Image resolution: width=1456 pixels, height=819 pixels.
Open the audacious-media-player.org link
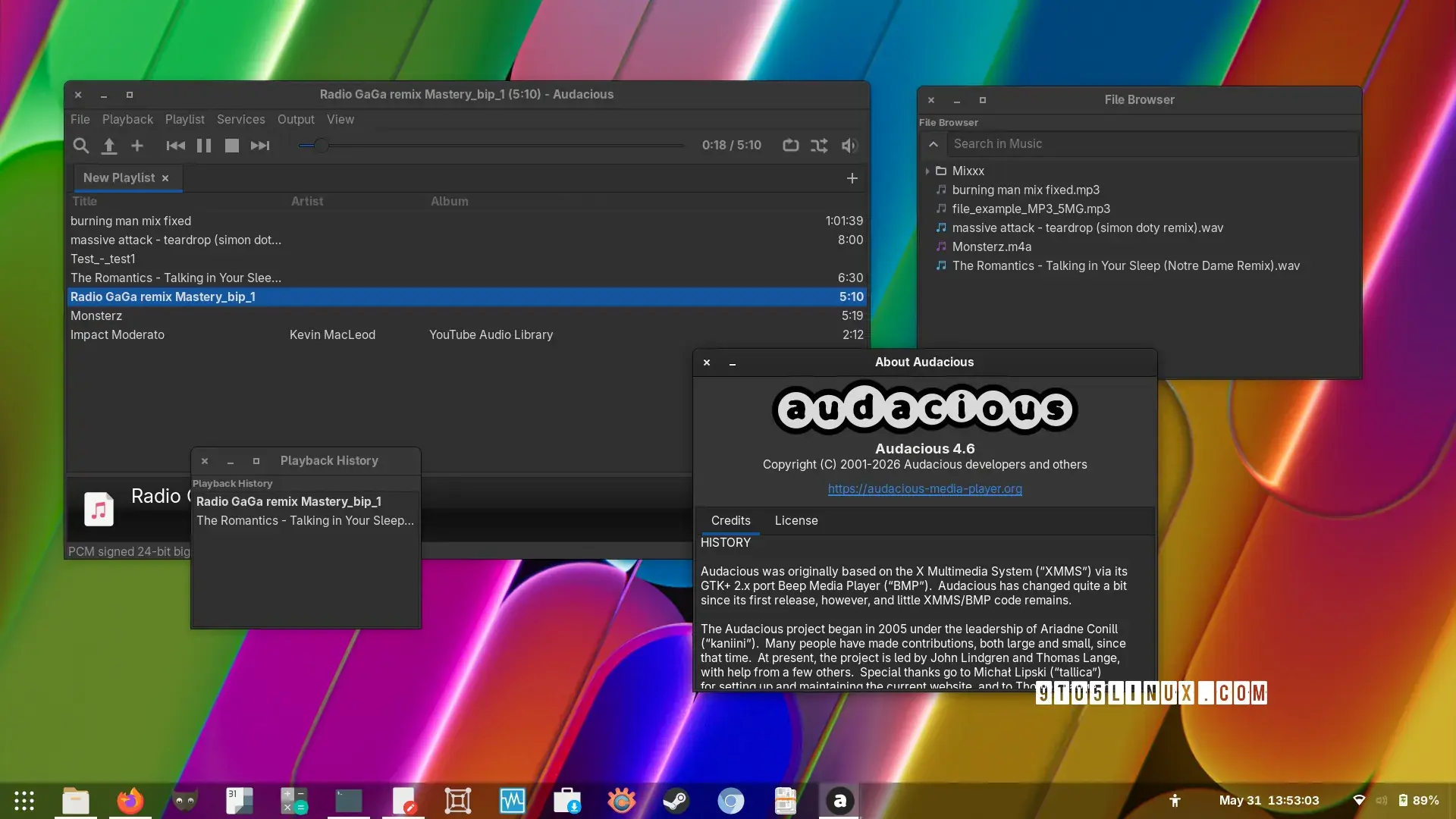[x=924, y=489]
